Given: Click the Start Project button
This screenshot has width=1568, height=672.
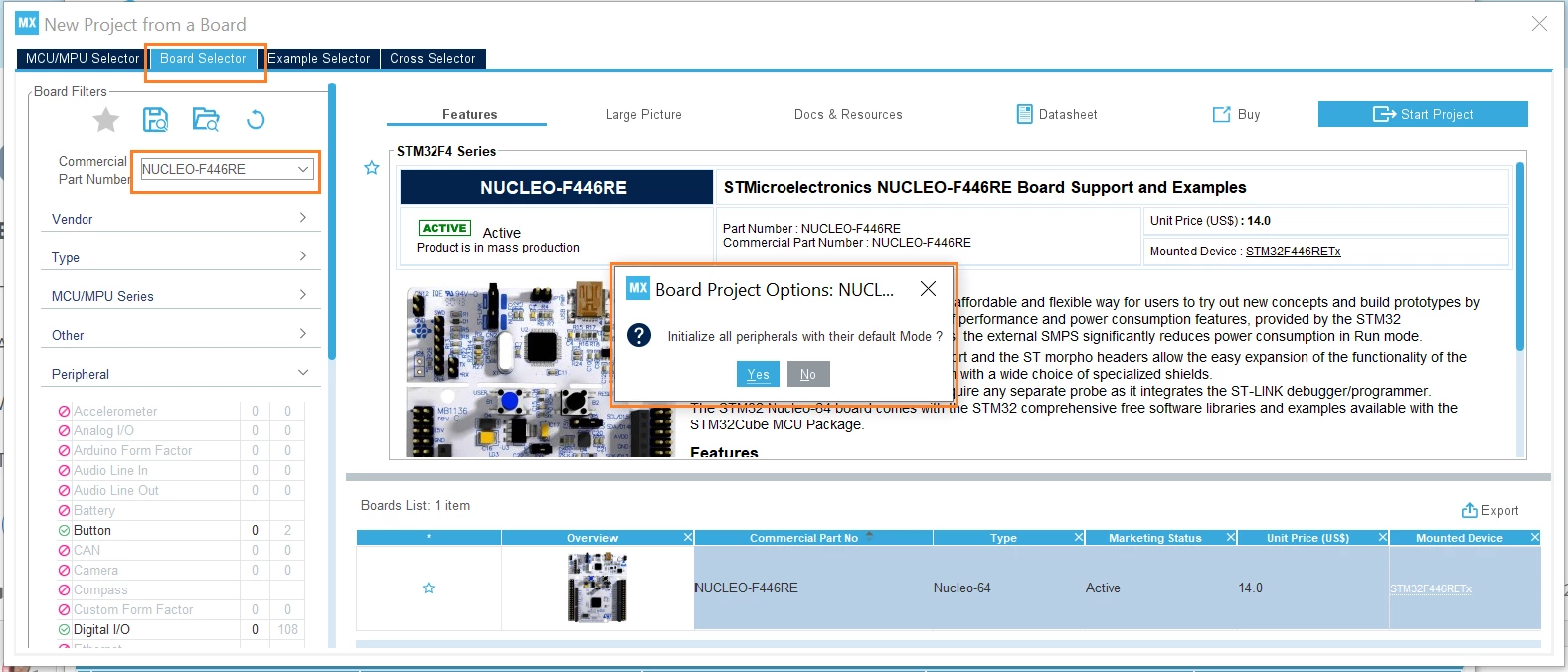Looking at the screenshot, I should (1423, 114).
